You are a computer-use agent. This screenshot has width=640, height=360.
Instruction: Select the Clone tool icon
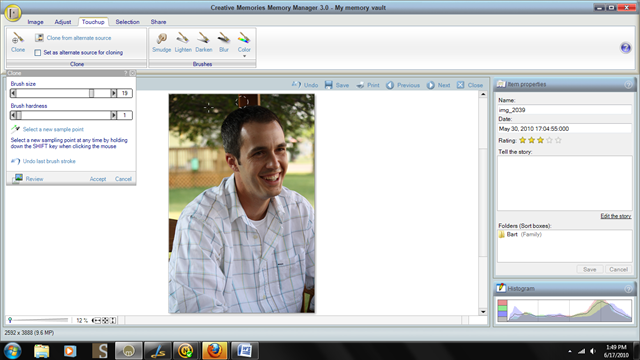18,42
